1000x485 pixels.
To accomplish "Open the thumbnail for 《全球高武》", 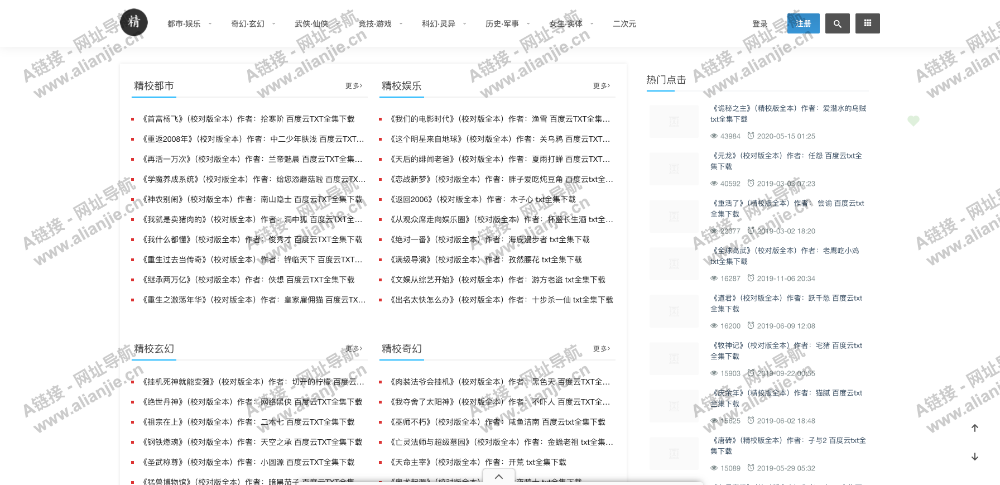I will tap(674, 264).
